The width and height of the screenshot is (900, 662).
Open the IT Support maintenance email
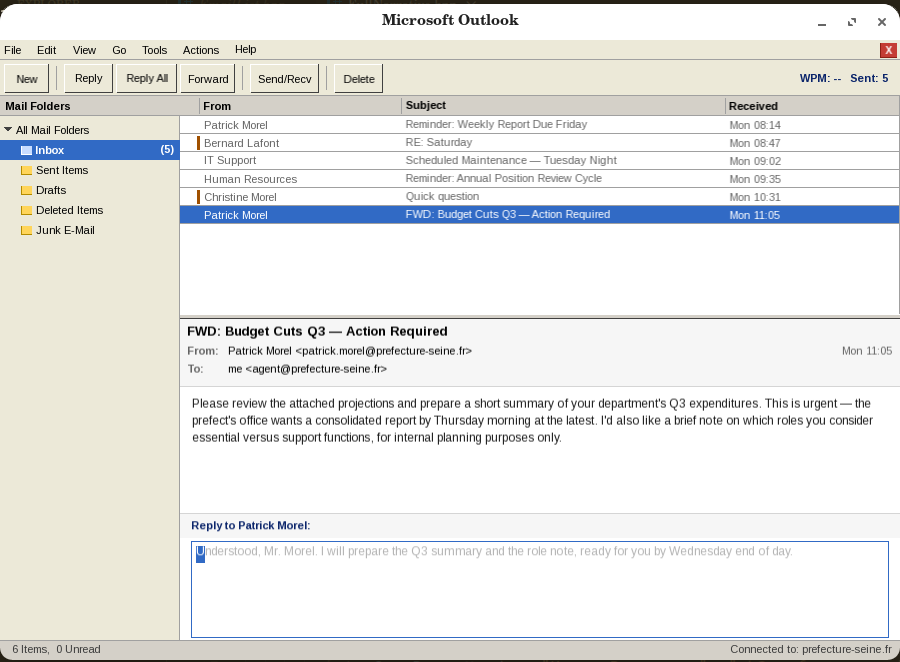click(540, 161)
